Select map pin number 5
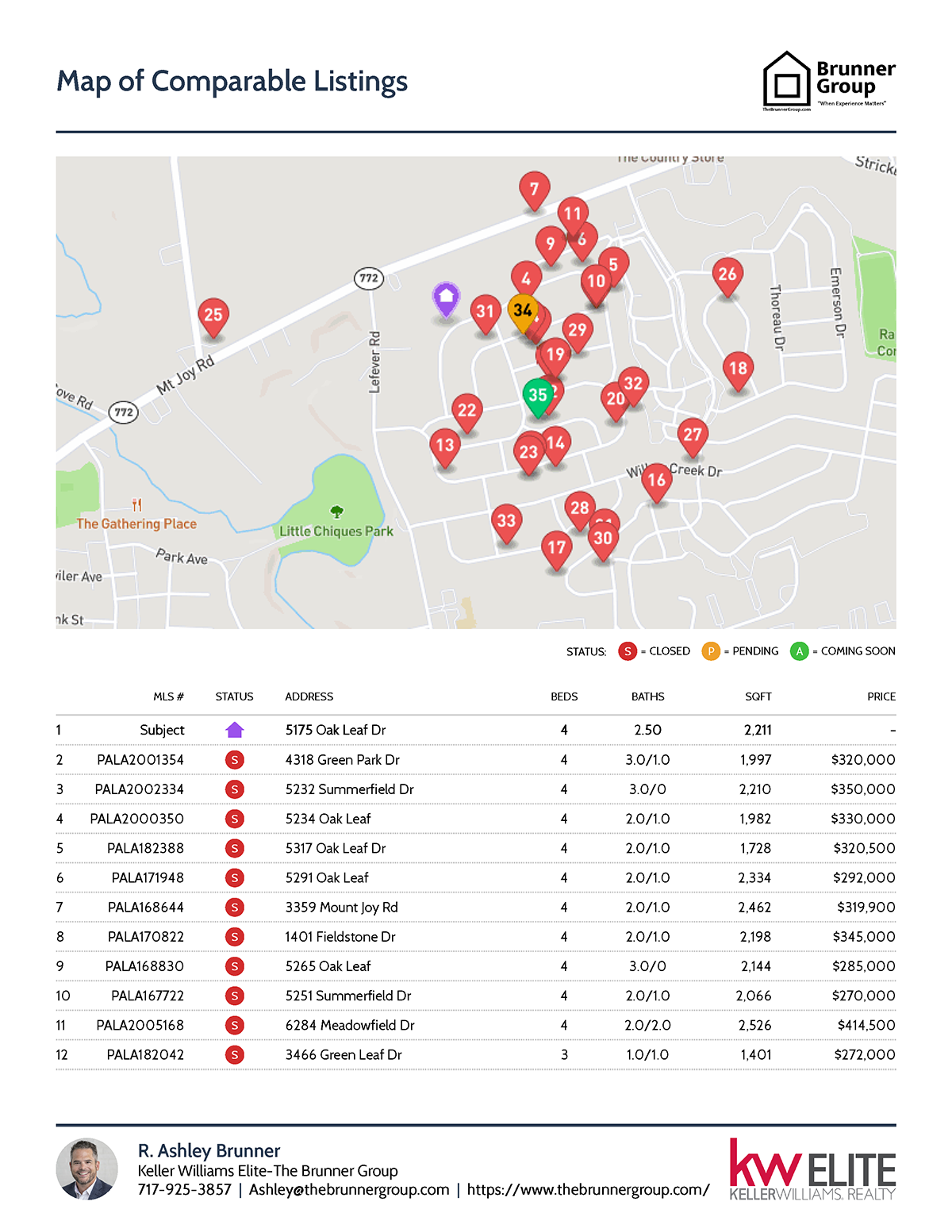The width and height of the screenshot is (952, 1232). pyautogui.click(x=613, y=266)
